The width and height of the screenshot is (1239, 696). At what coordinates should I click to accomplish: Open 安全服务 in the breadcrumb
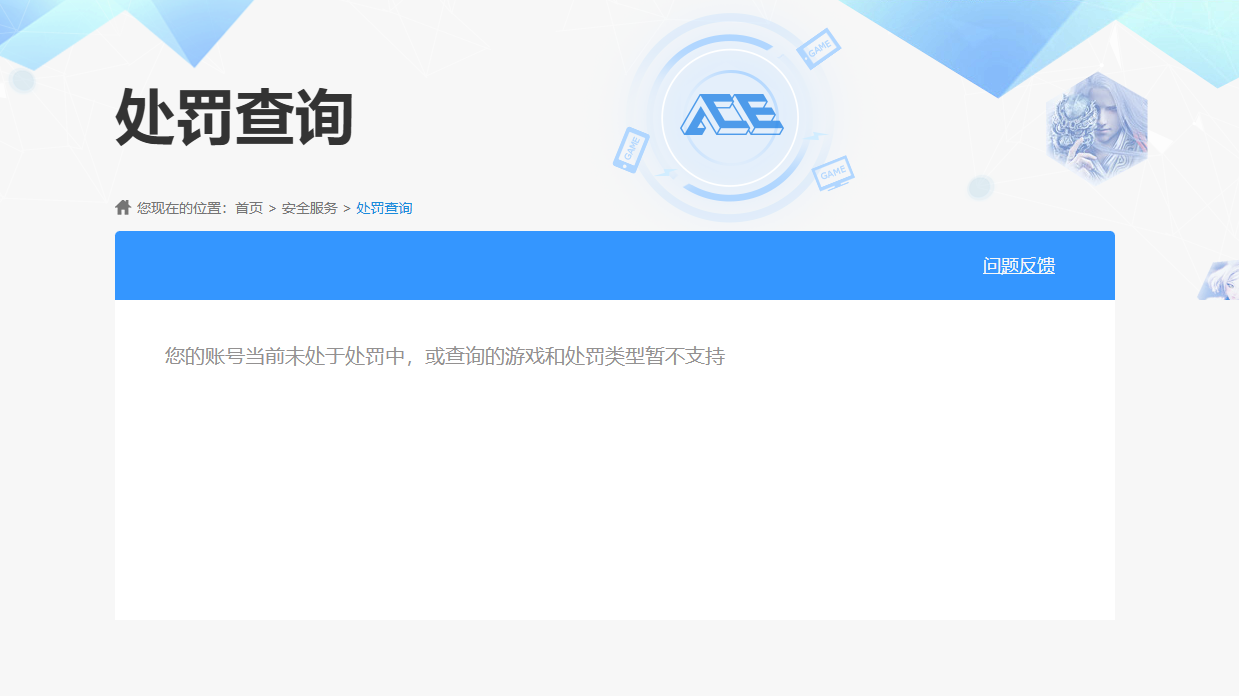coord(309,208)
